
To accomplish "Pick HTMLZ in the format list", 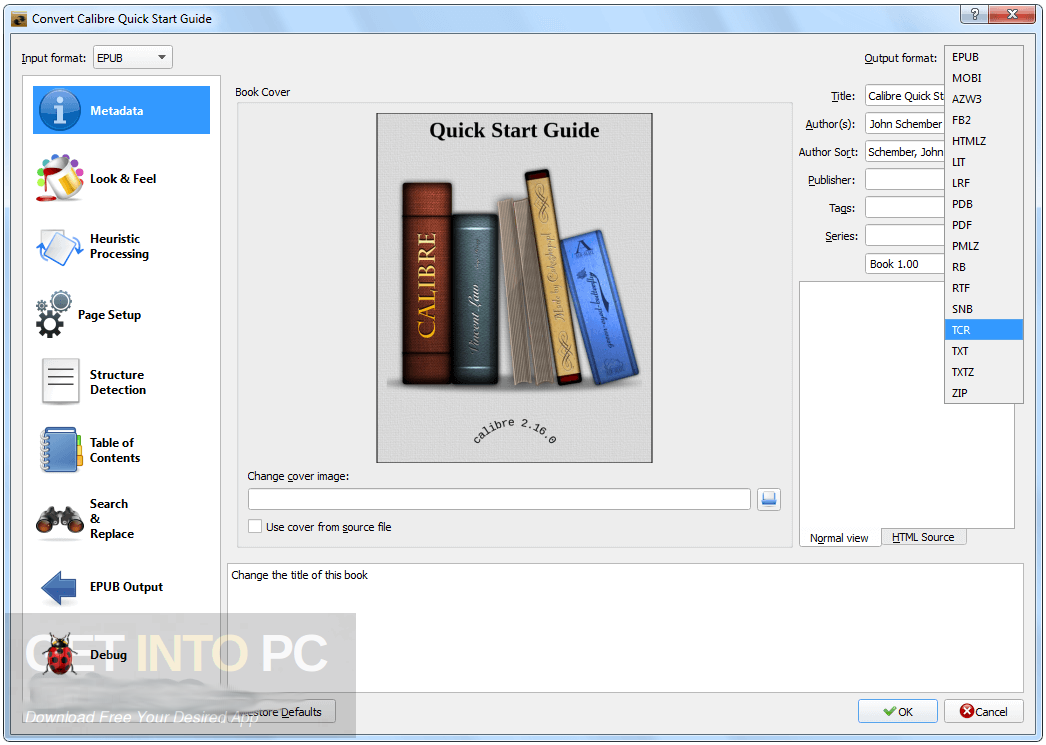I will (983, 141).
